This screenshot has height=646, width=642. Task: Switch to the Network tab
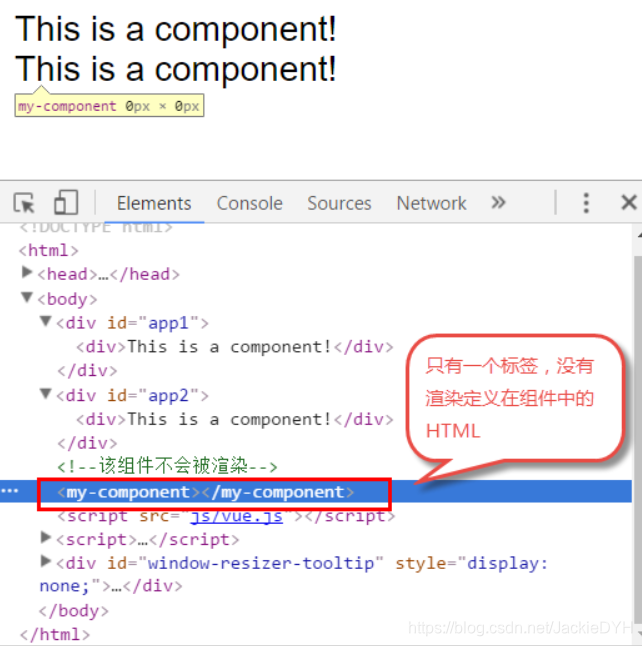point(431,203)
